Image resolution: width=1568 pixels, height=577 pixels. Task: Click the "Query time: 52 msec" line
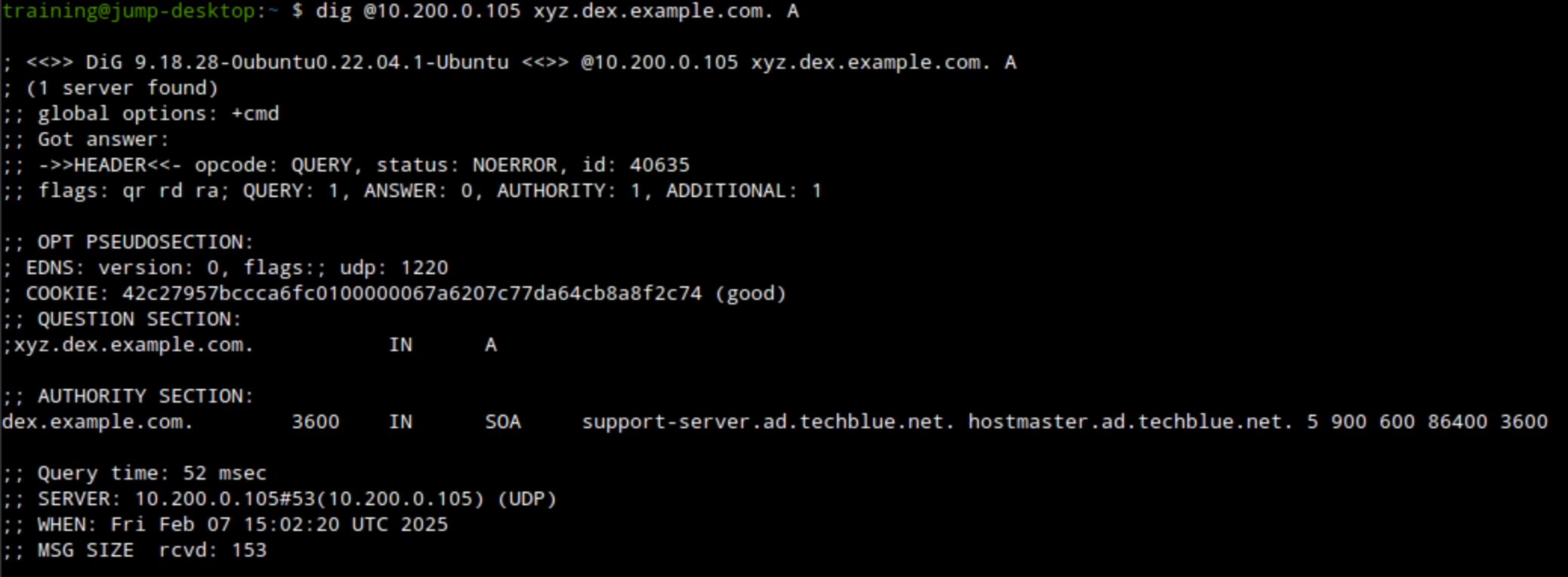tap(152, 474)
